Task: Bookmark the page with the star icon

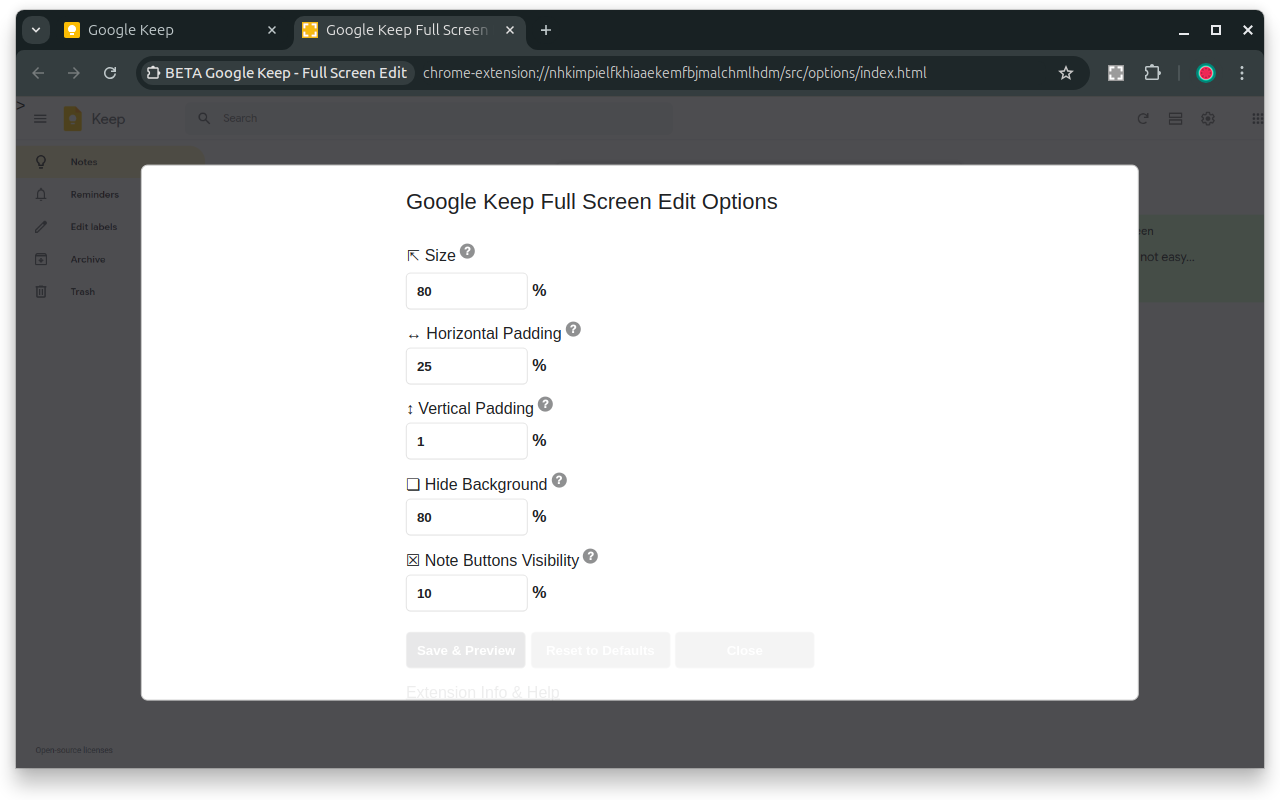Action: (x=1065, y=72)
